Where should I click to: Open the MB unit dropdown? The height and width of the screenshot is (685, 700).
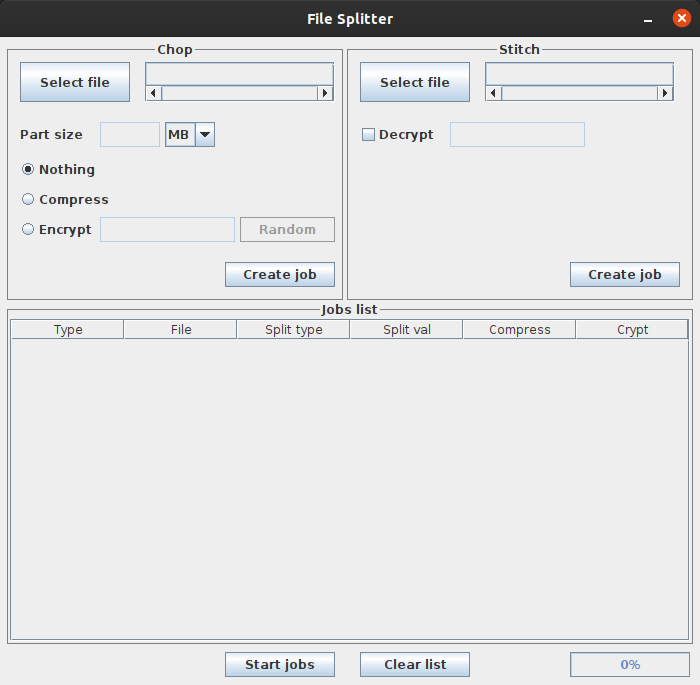click(x=204, y=135)
